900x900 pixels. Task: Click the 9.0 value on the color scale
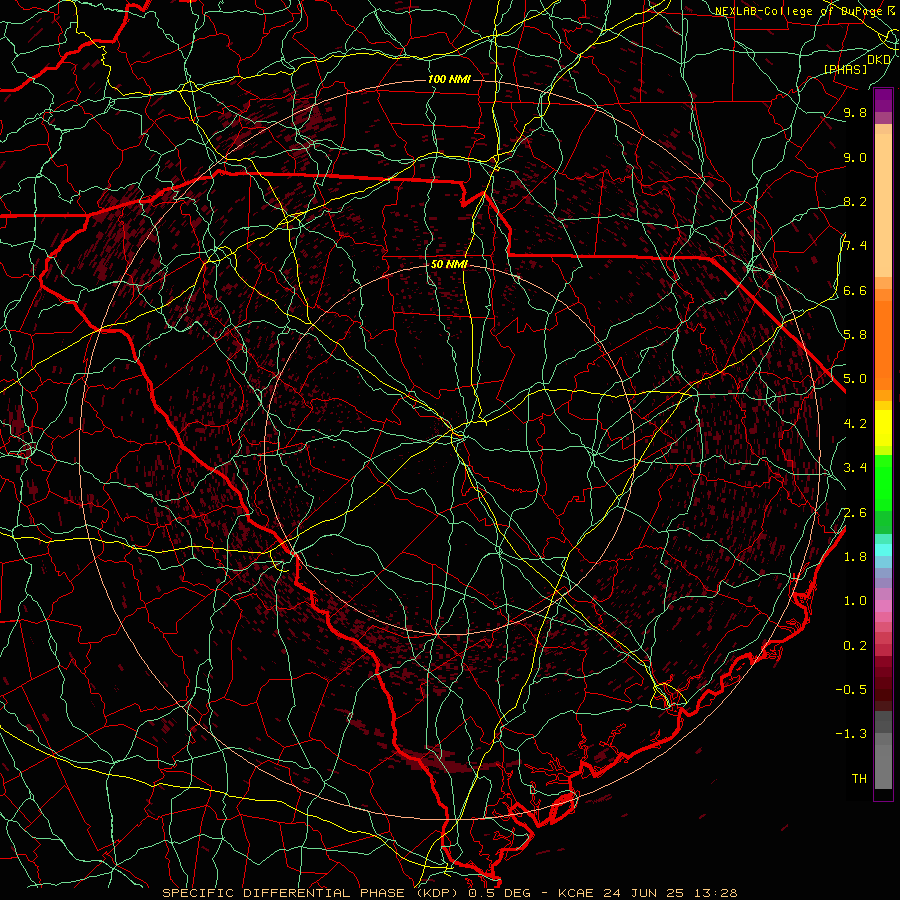[855, 158]
